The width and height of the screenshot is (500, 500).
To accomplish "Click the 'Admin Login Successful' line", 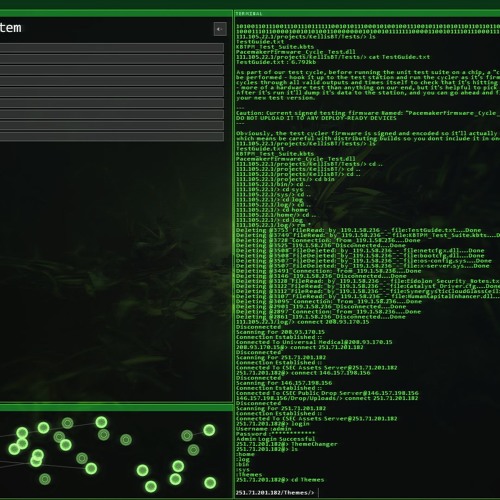I will (x=275, y=439).
